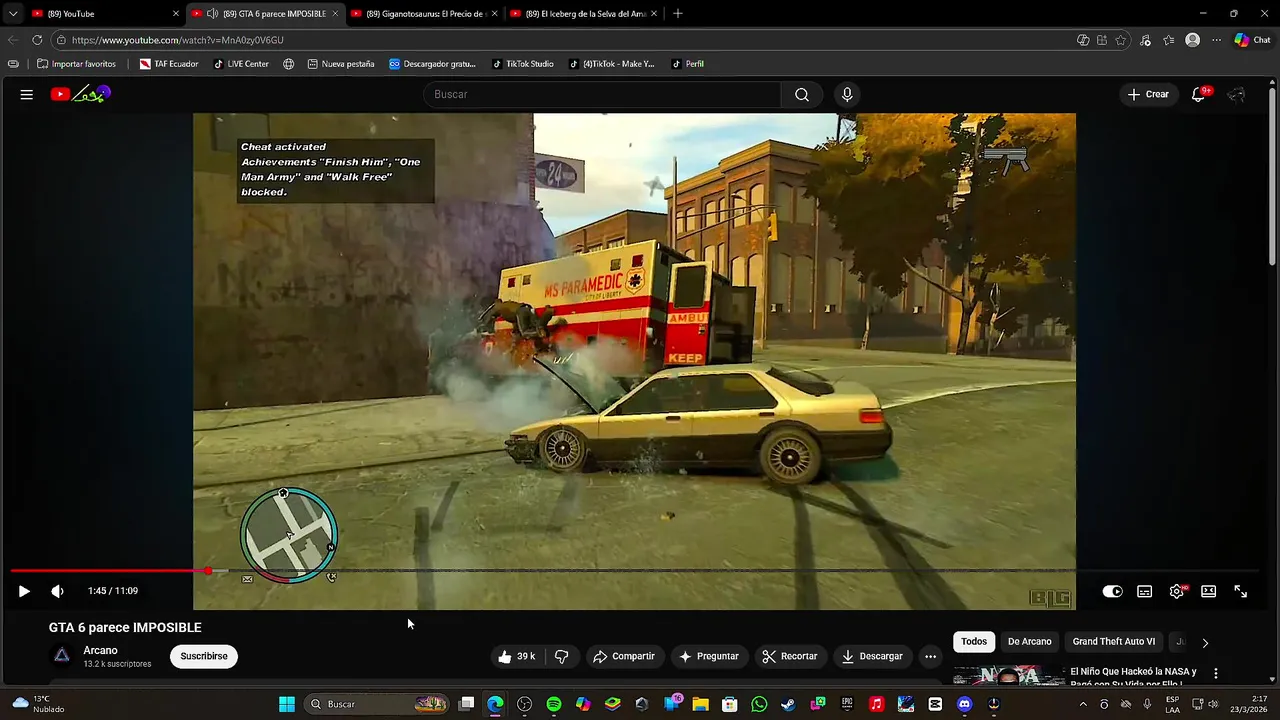The width and height of the screenshot is (1280, 720).
Task: Click the address bar URL
Action: [x=178, y=40]
